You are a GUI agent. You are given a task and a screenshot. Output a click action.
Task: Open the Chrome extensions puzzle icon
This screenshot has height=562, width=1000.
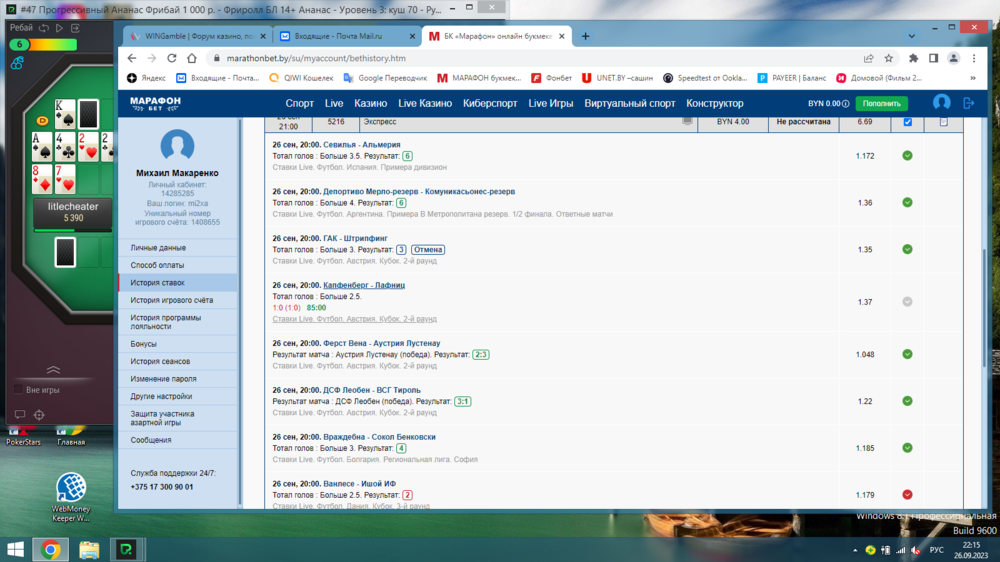tap(913, 58)
